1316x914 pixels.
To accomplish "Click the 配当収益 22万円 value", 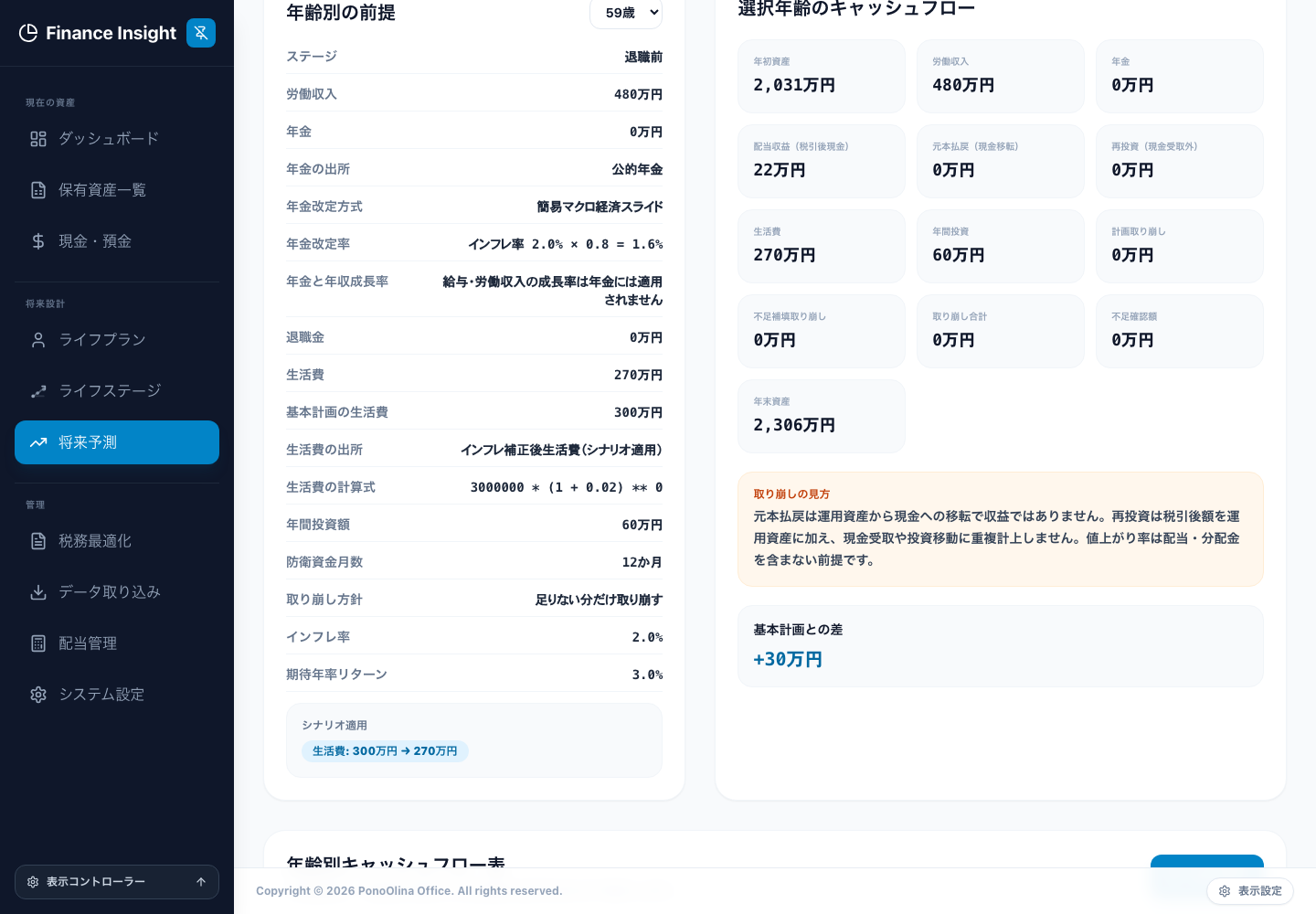I will coord(780,170).
